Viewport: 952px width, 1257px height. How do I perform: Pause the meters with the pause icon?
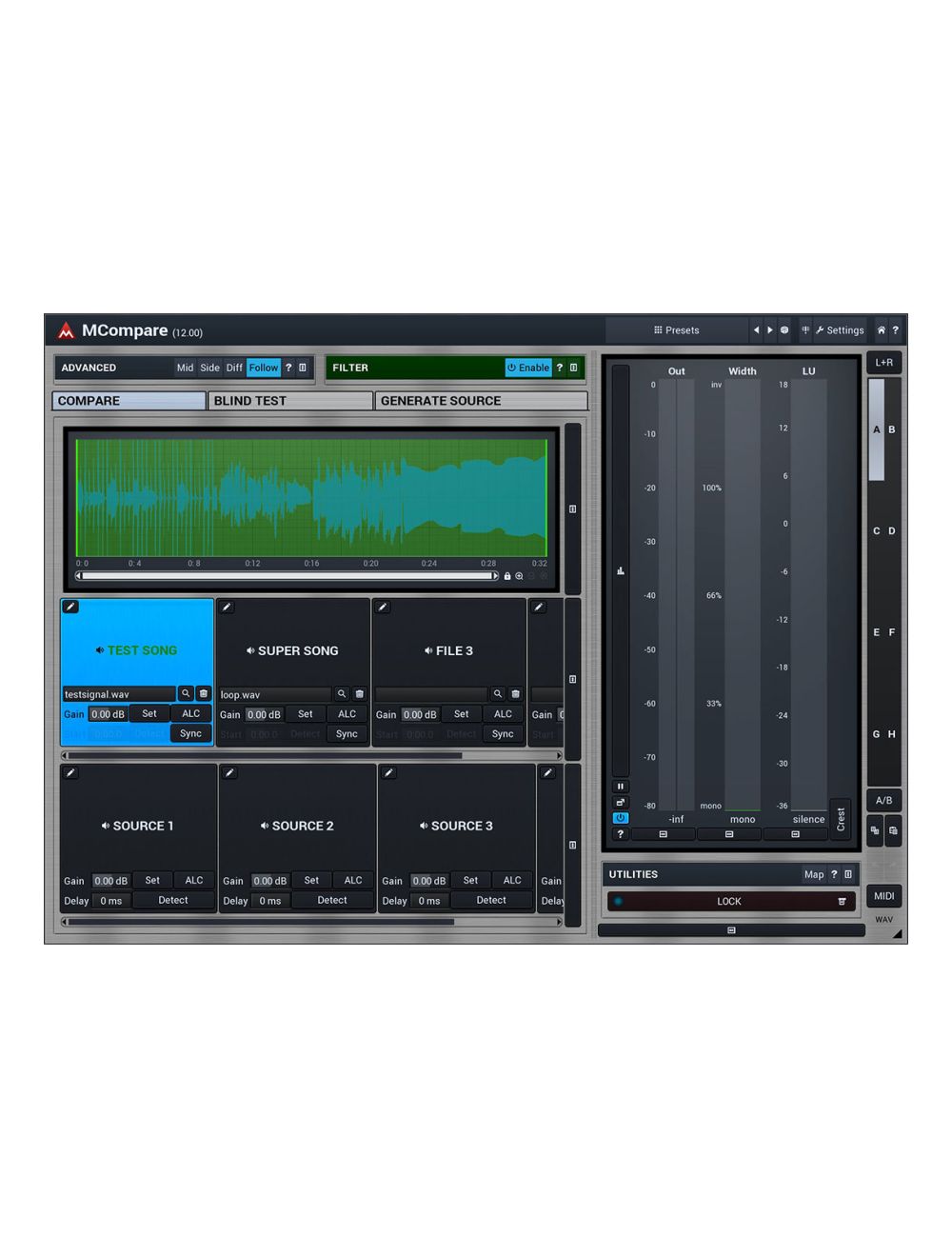pos(620,787)
